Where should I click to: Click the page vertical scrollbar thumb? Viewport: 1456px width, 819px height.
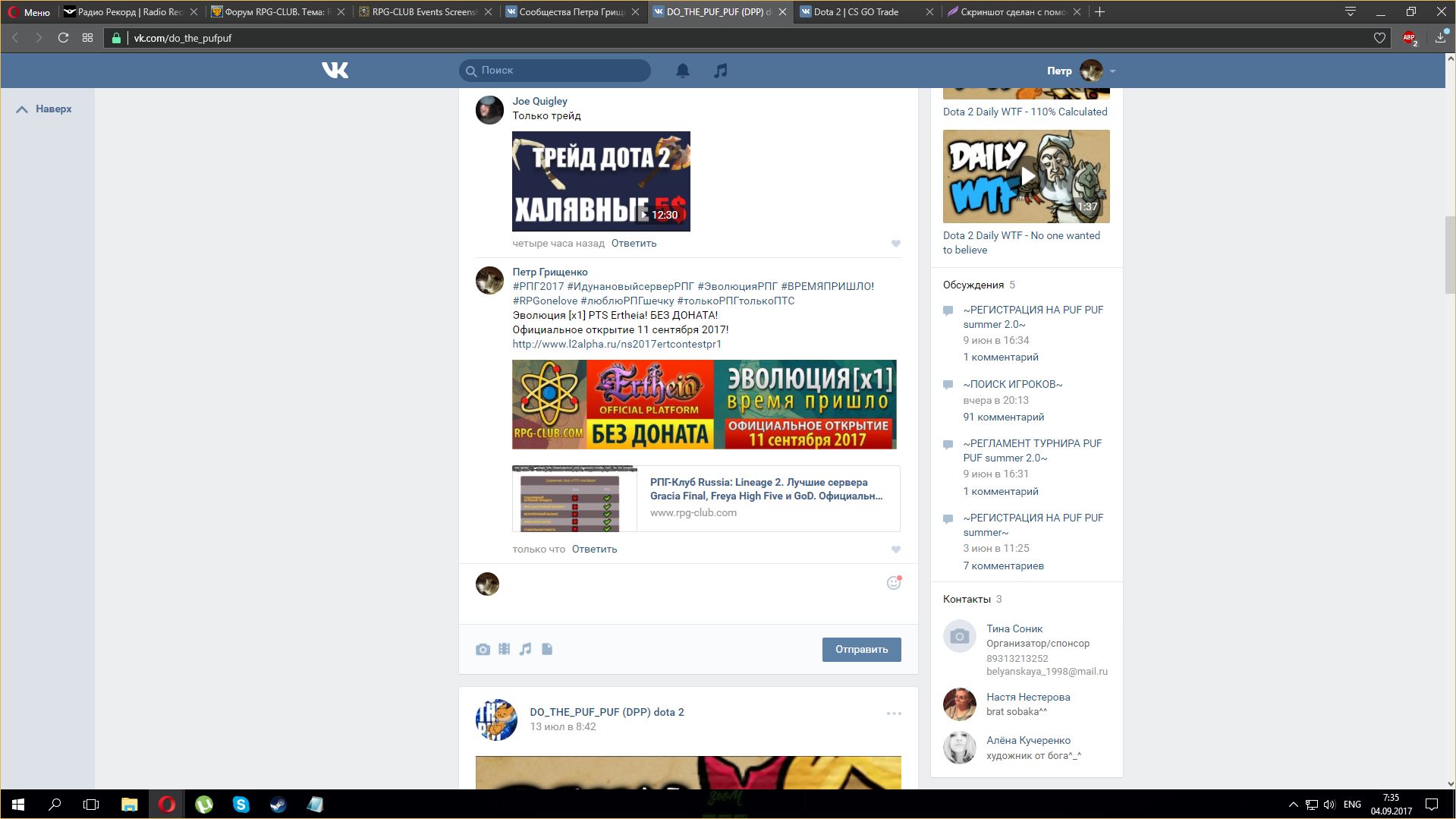pos(1450,255)
